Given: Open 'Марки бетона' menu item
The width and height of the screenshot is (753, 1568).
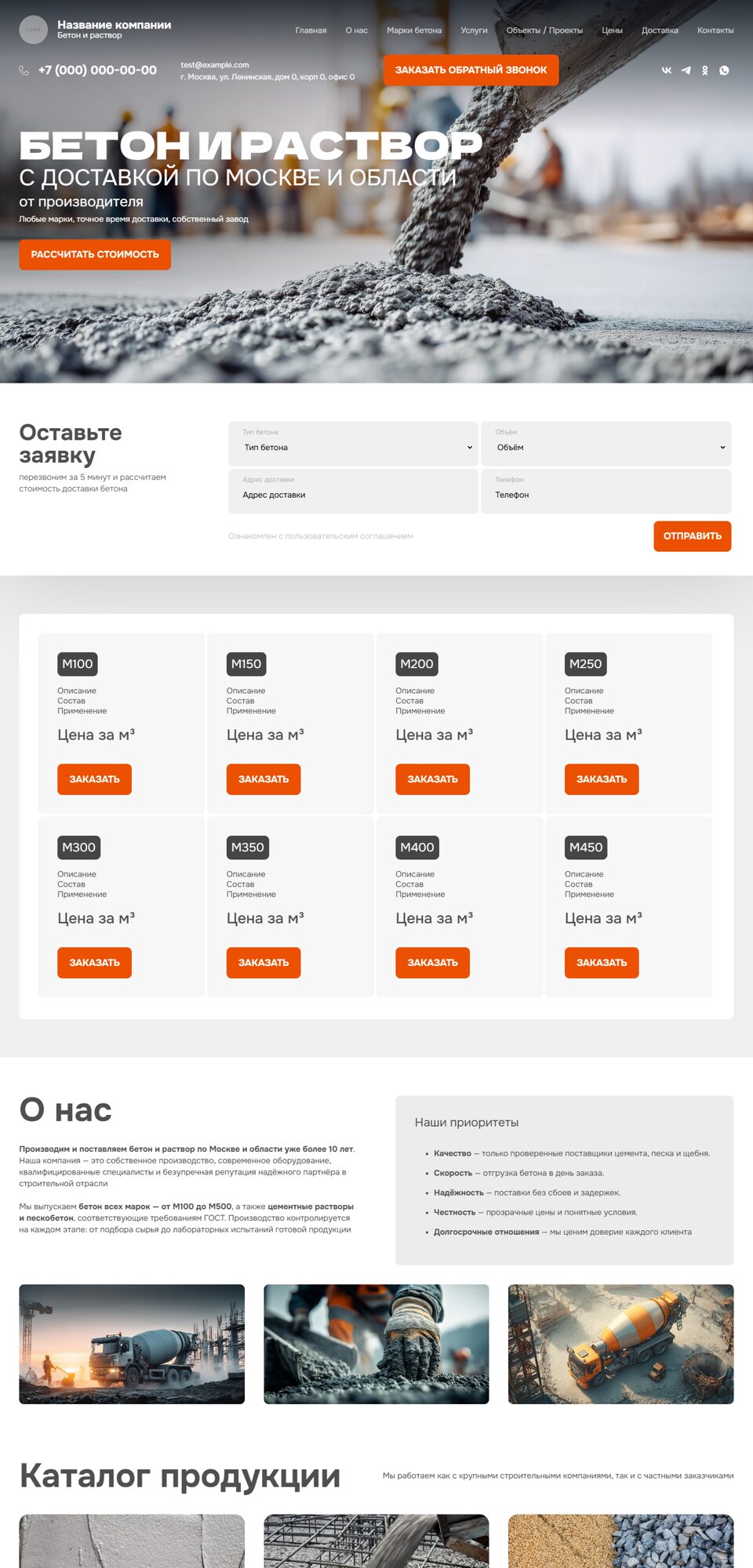Looking at the screenshot, I should tap(413, 31).
